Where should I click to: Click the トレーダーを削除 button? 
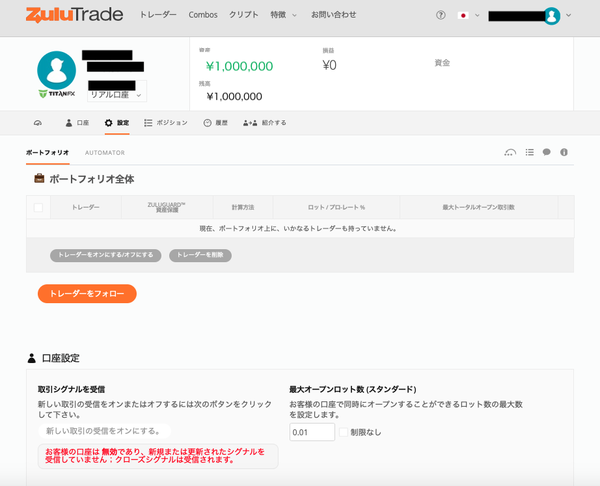[200, 255]
